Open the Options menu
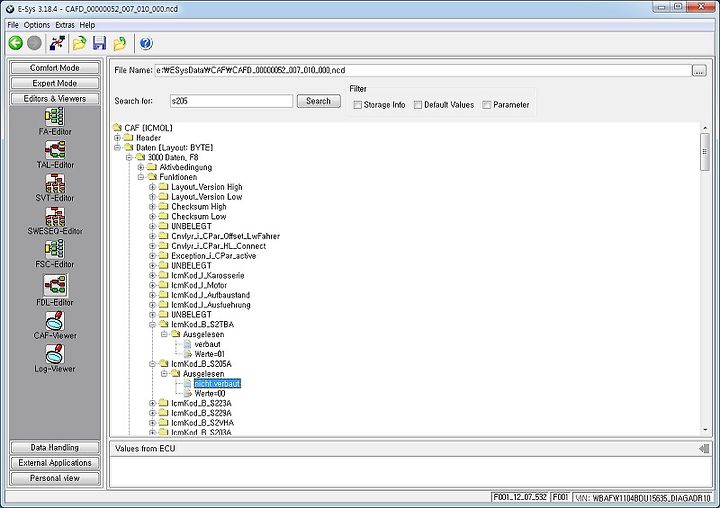The image size is (720, 508). coord(37,25)
